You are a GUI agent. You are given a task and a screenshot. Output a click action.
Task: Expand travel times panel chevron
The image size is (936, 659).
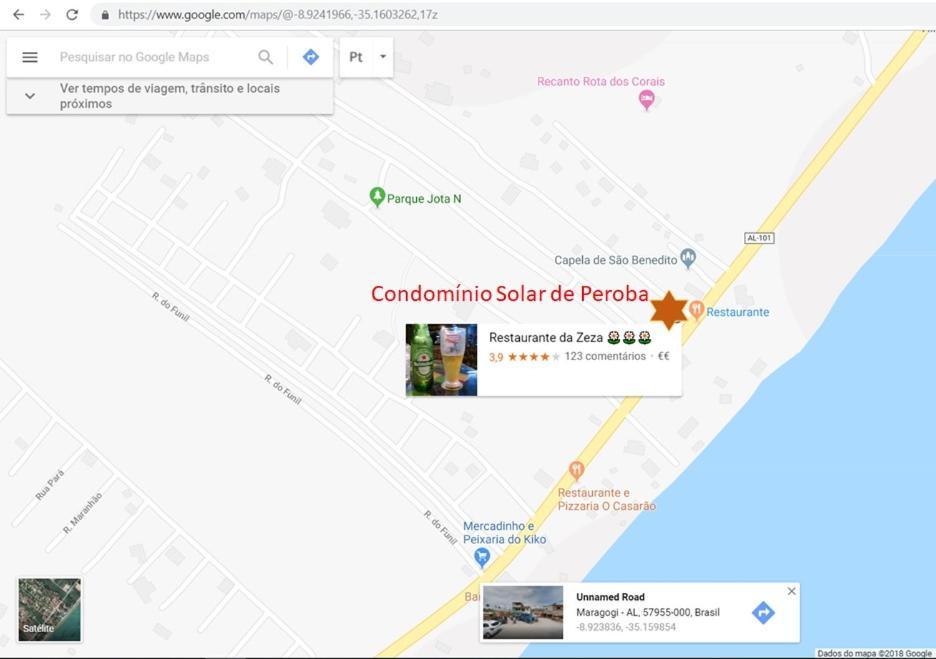point(30,96)
